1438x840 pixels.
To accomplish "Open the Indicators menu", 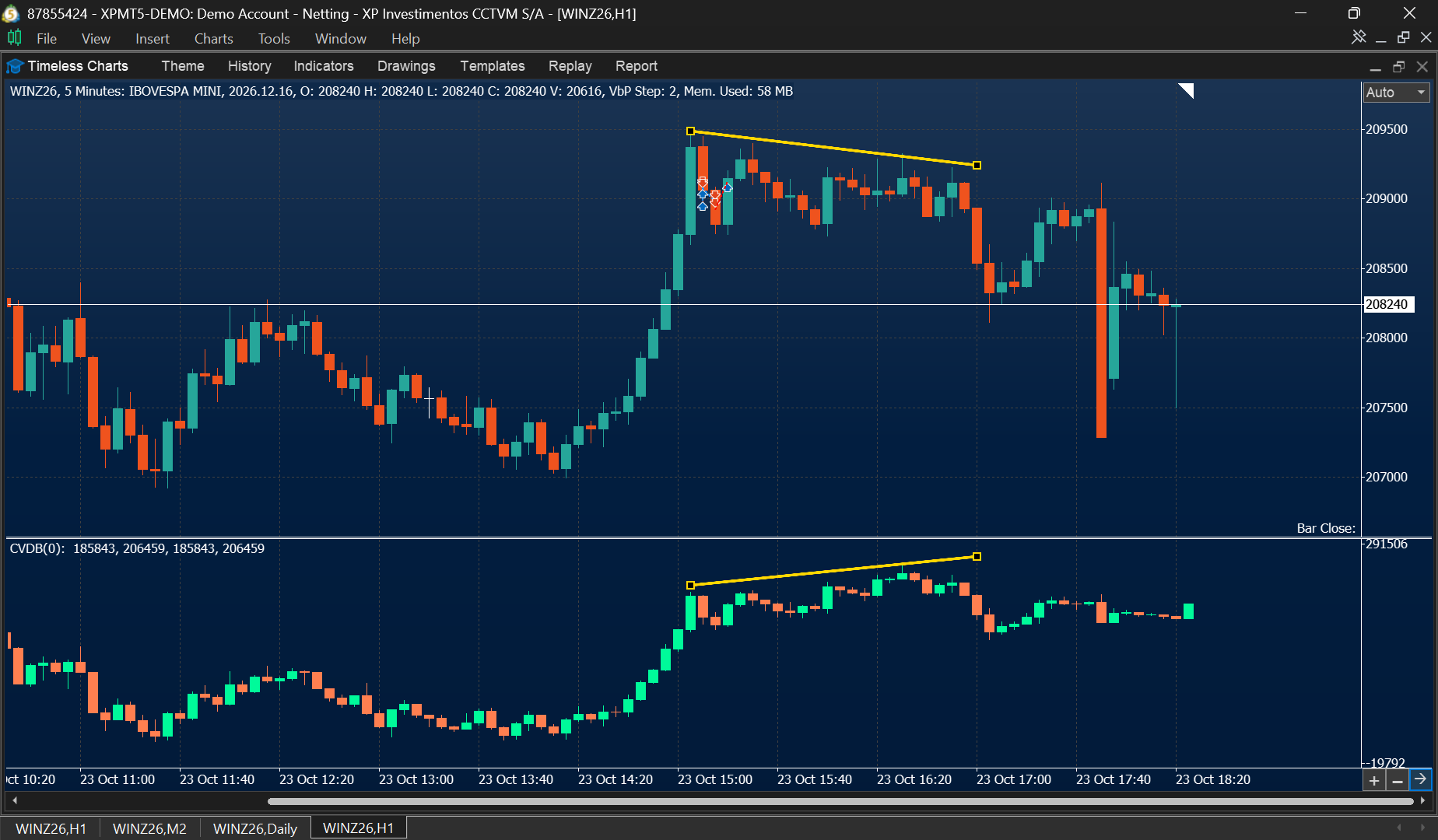I will [x=324, y=66].
